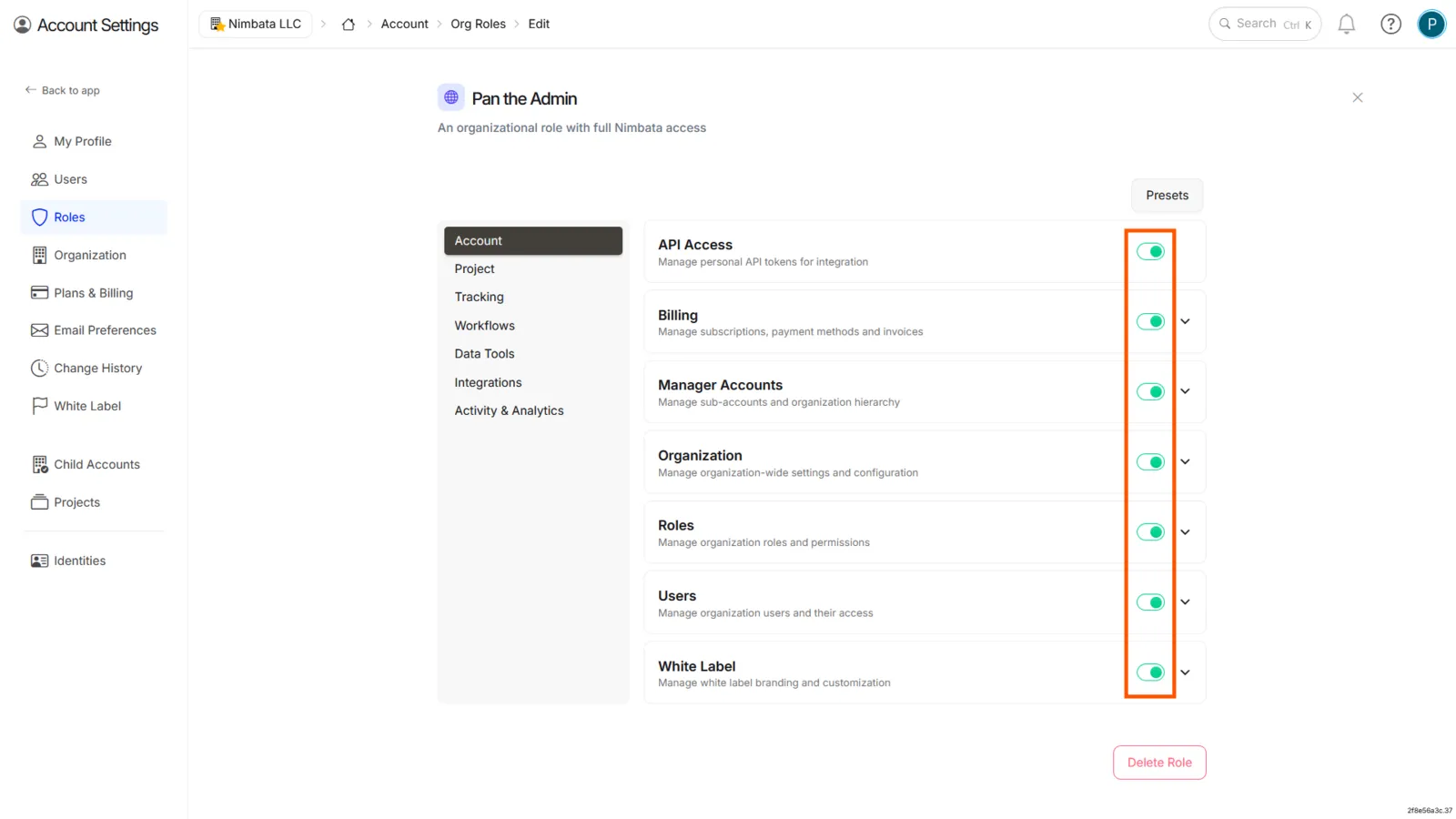1456x819 pixels.
Task: Open the Activity & Analytics category
Action: point(532,411)
